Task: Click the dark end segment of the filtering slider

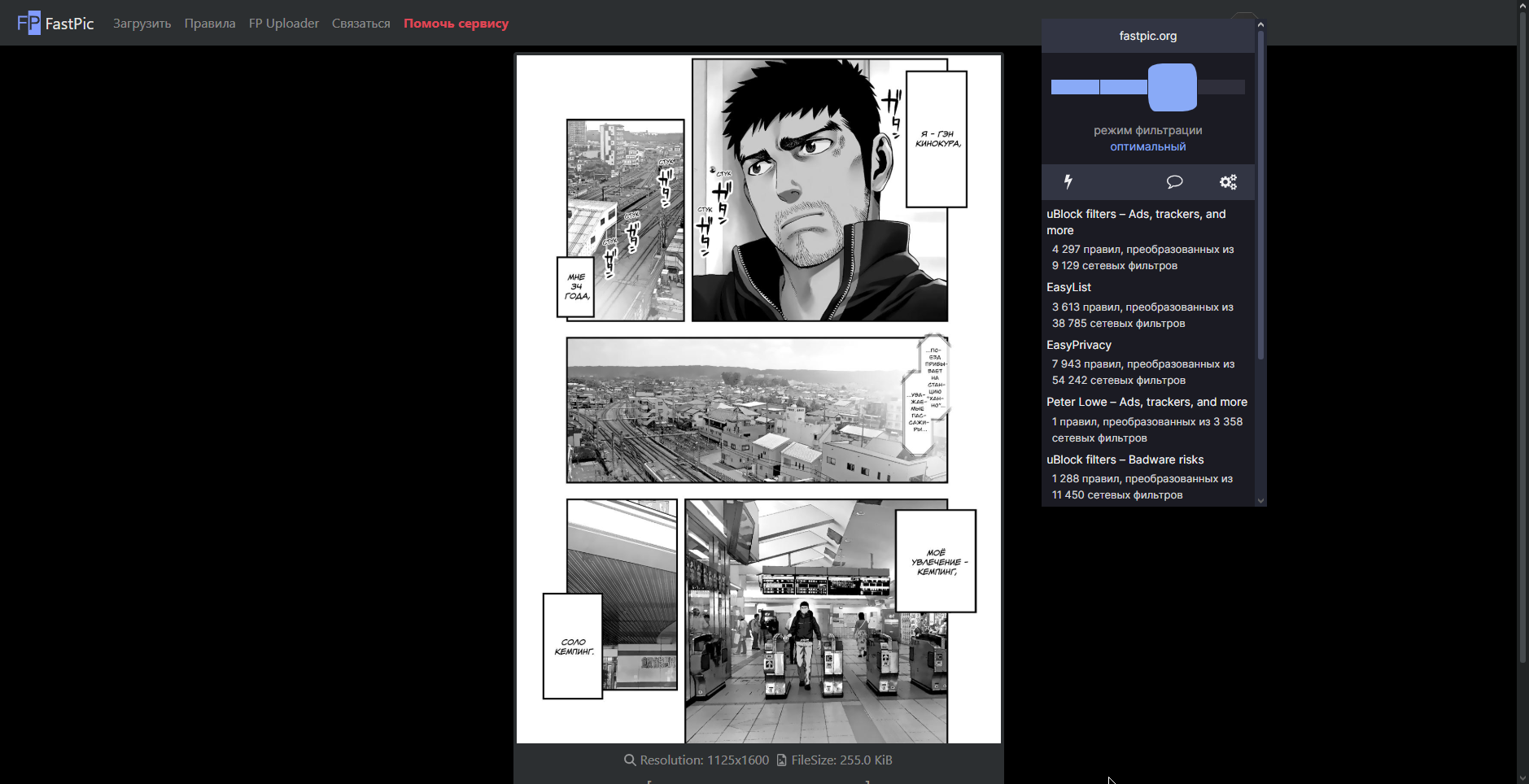Action: click(x=1221, y=87)
